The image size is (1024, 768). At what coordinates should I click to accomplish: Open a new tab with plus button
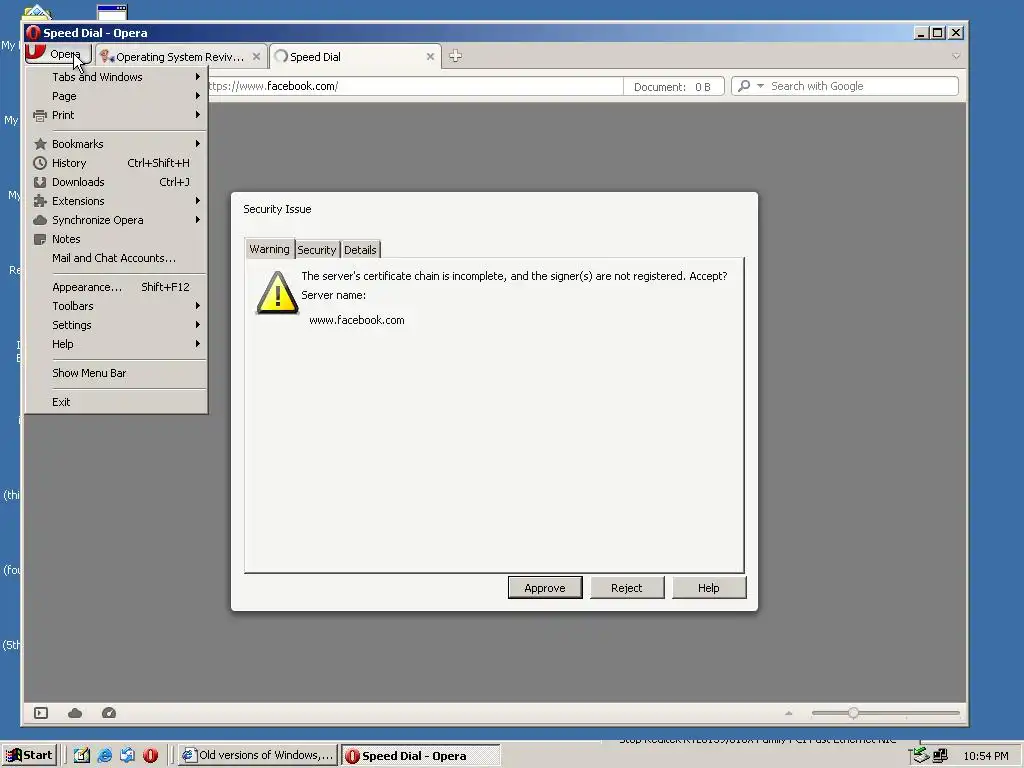point(456,56)
